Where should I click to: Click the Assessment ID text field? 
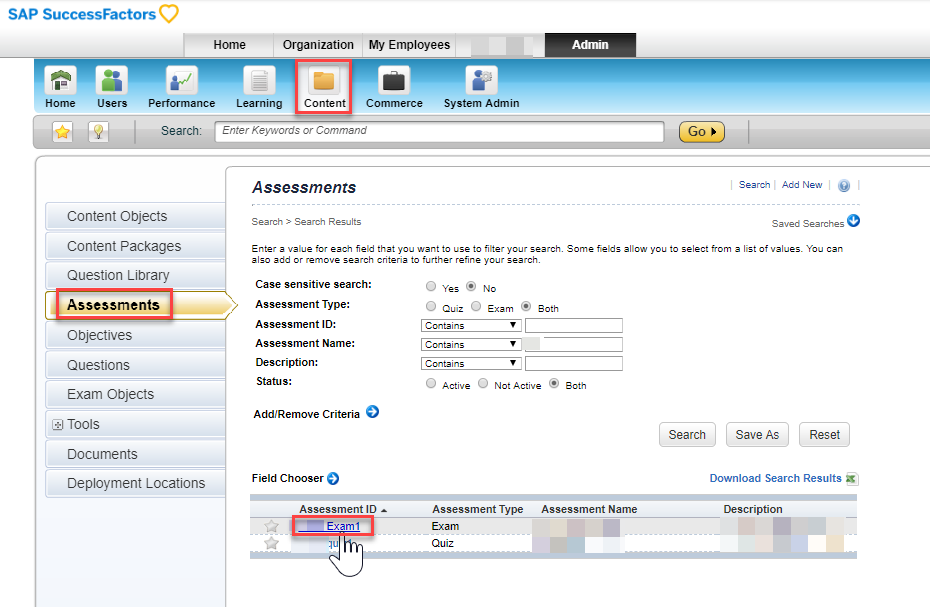click(574, 325)
